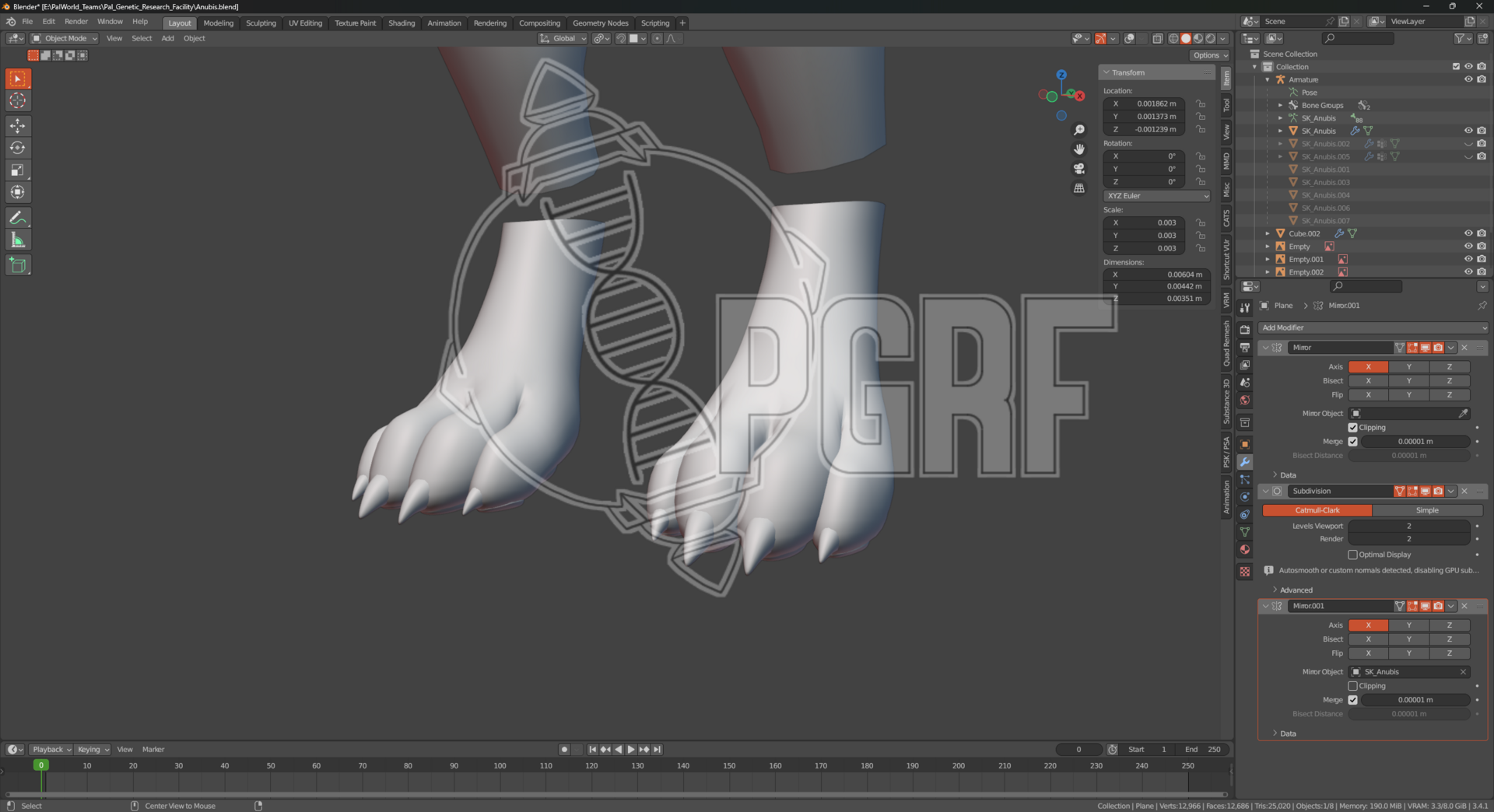Open the Modifier properties wrench tab
The image size is (1494, 812).
coord(1245,462)
